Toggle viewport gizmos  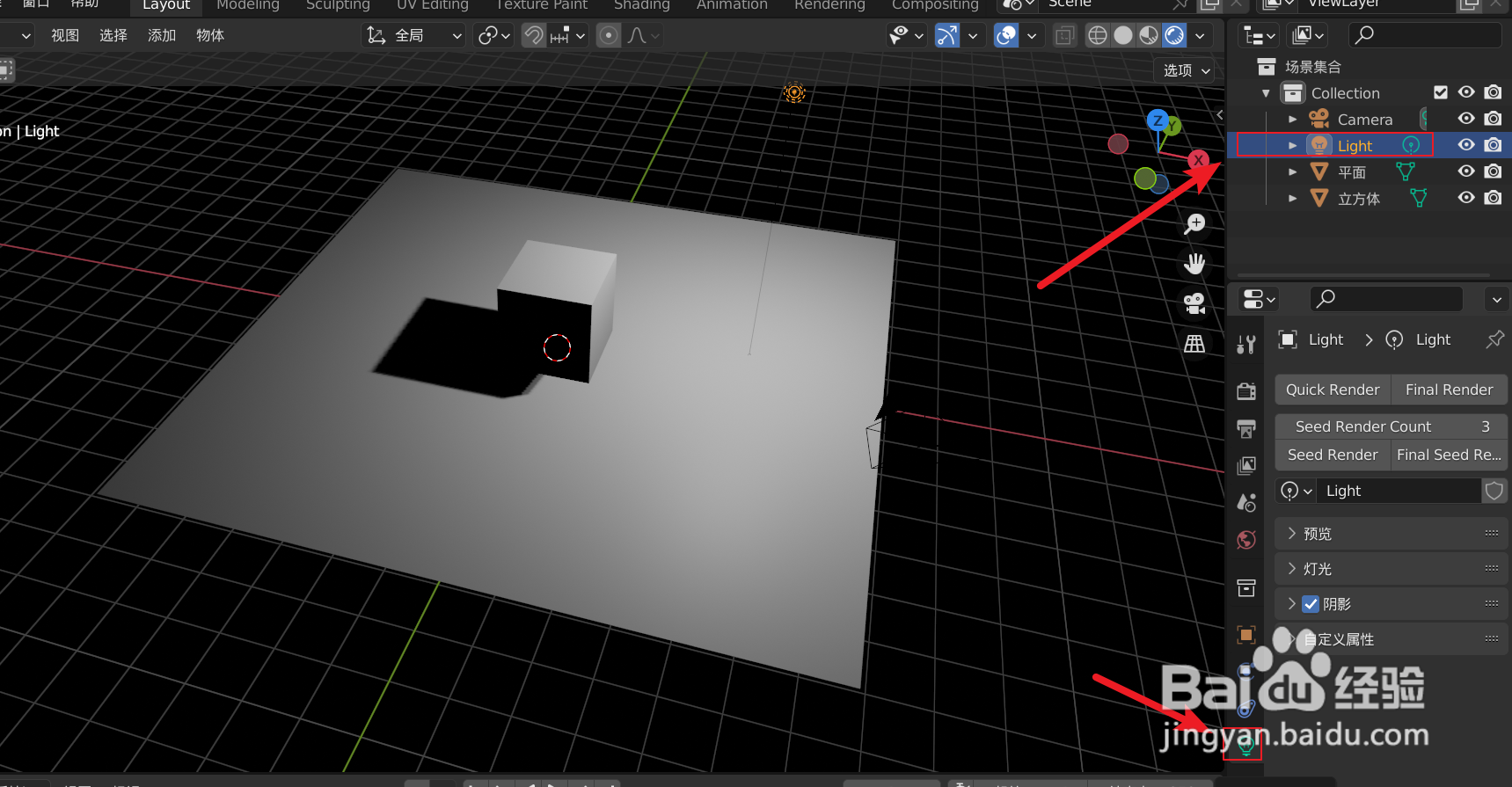tap(947, 35)
